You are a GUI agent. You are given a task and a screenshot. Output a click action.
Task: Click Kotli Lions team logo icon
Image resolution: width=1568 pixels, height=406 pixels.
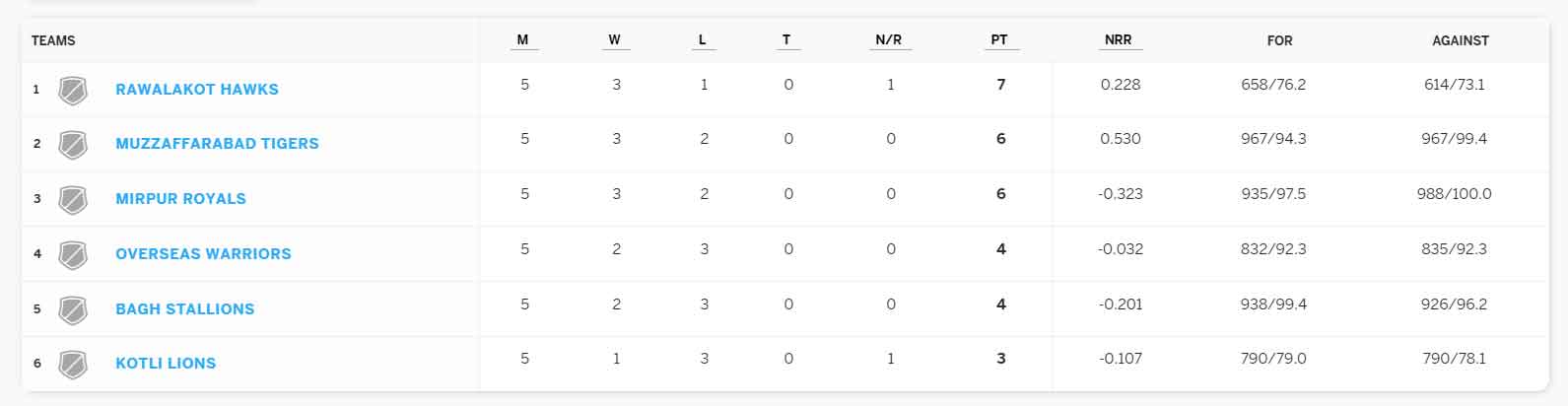pos(73,365)
